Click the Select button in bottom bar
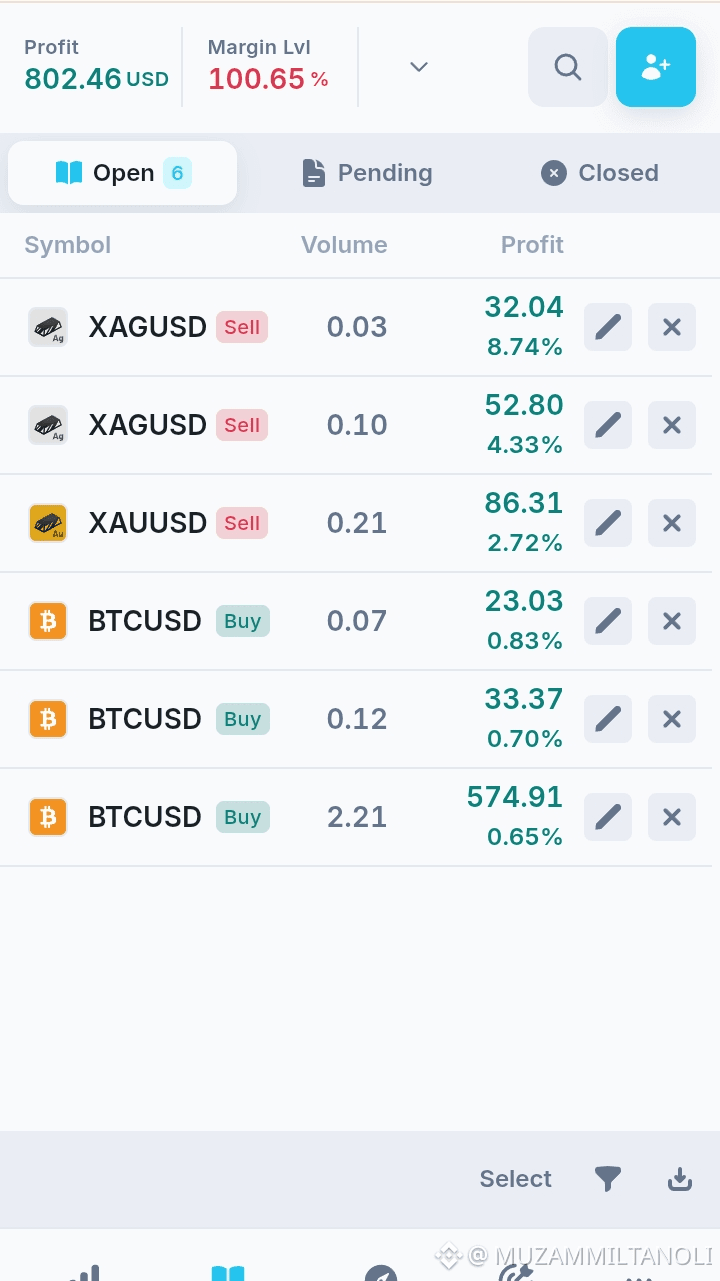 click(x=515, y=1179)
